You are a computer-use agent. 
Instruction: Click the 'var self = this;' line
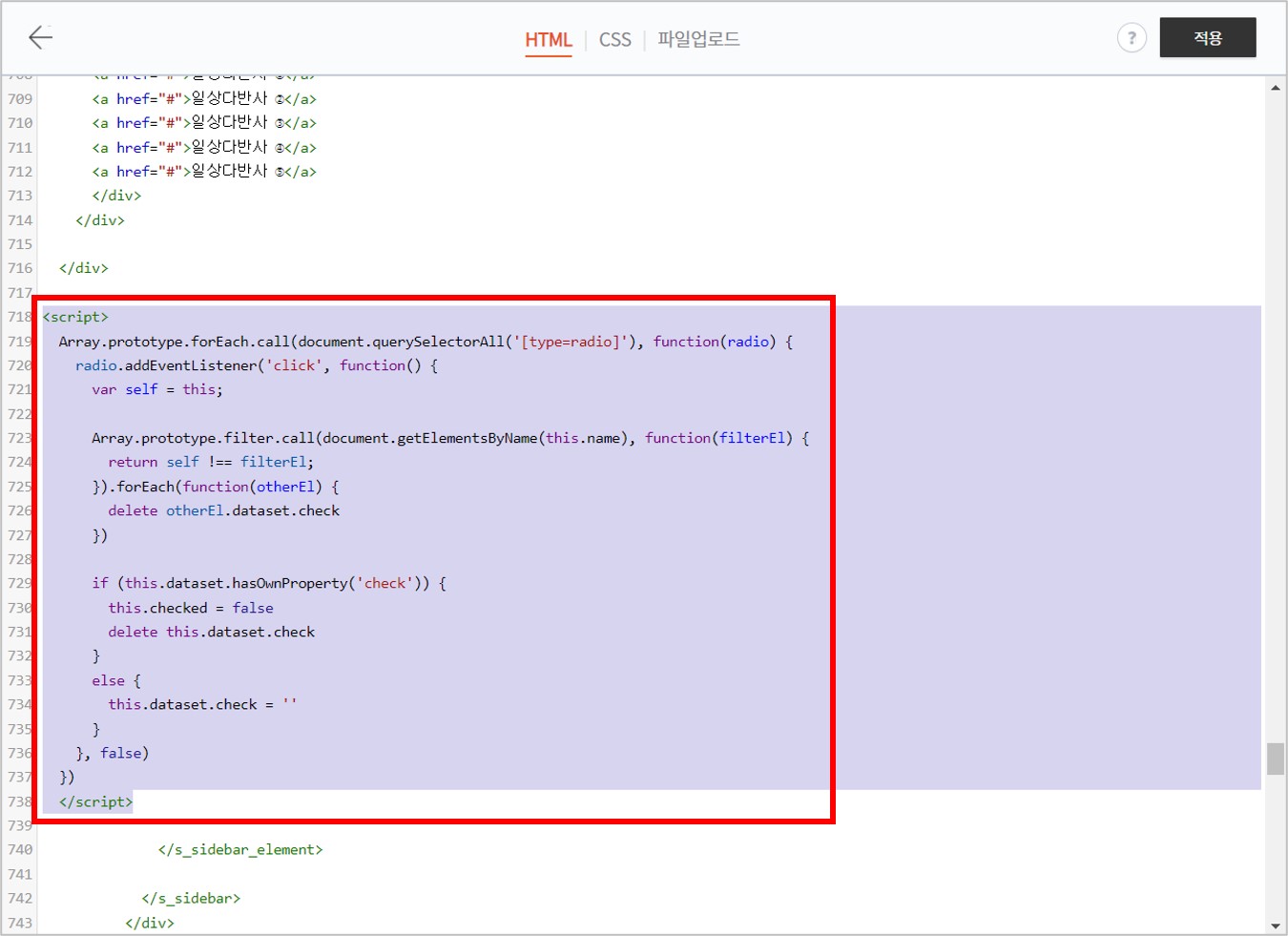(157, 389)
